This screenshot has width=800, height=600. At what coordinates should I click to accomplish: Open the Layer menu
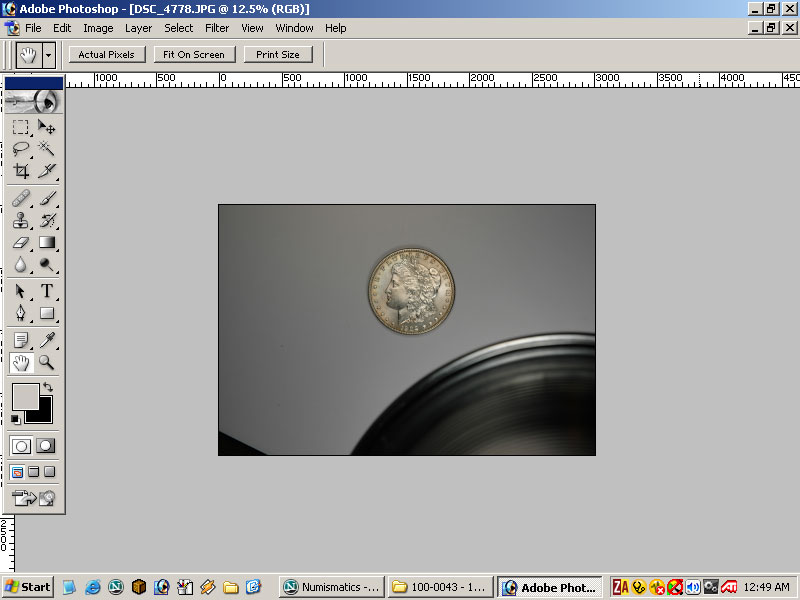(138, 28)
